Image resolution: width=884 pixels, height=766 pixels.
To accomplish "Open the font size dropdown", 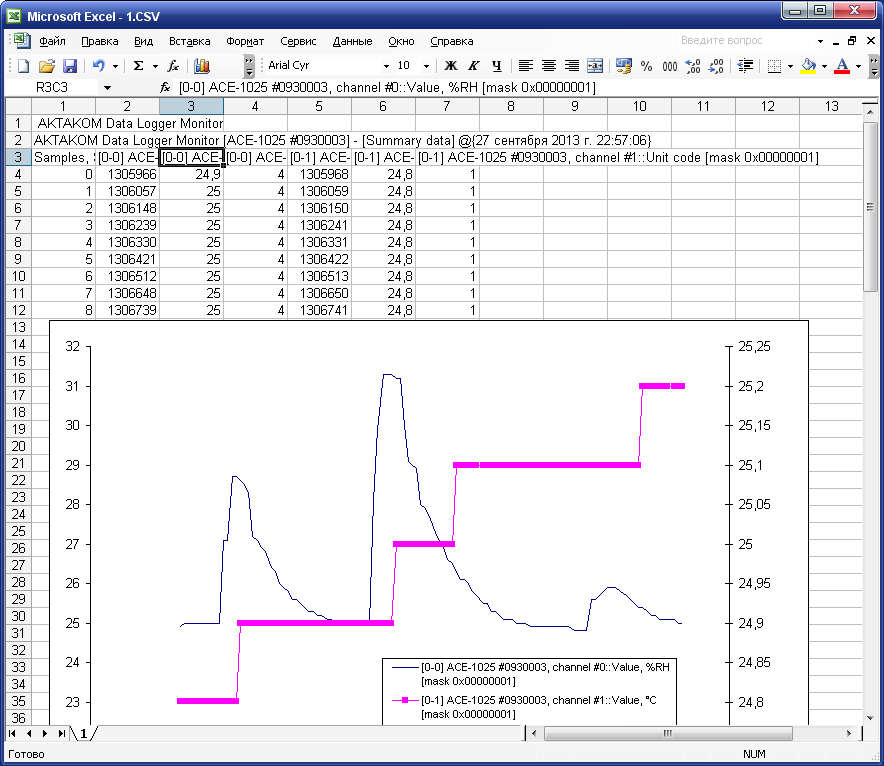I will (x=426, y=66).
